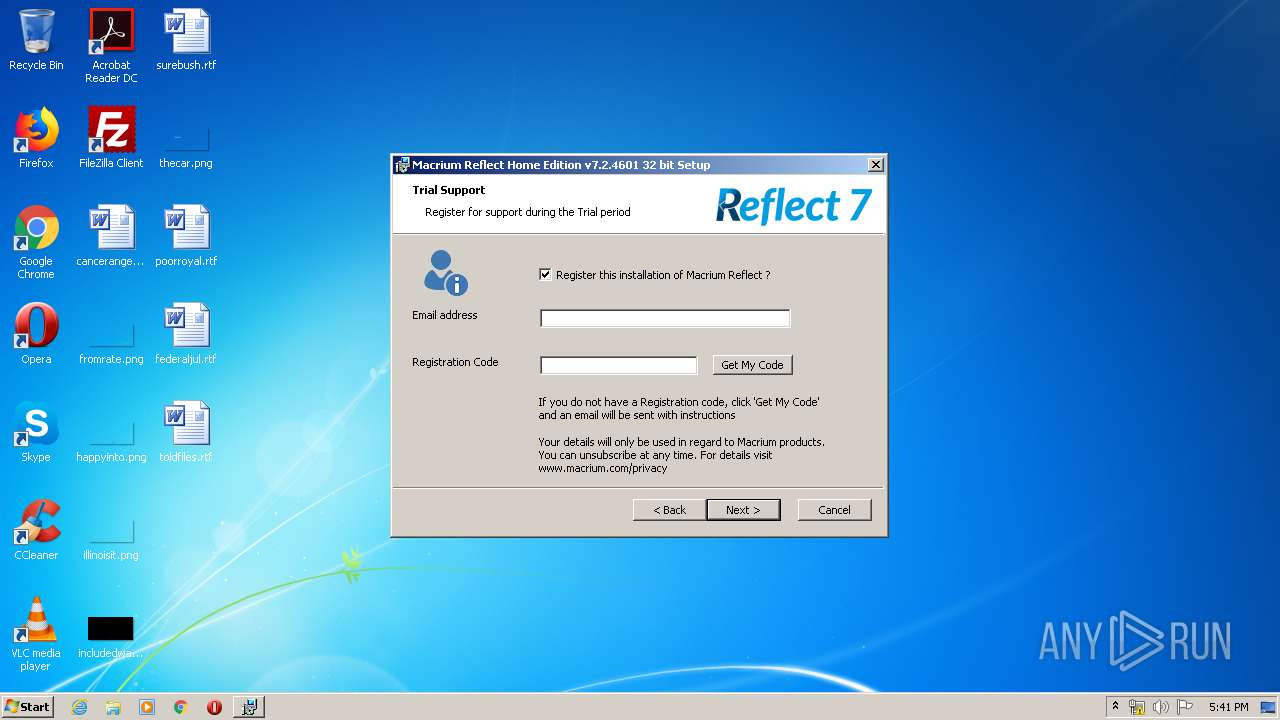This screenshot has width=1280, height=720.
Task: Open the Recycle Bin desktop icon
Action: click(x=36, y=40)
